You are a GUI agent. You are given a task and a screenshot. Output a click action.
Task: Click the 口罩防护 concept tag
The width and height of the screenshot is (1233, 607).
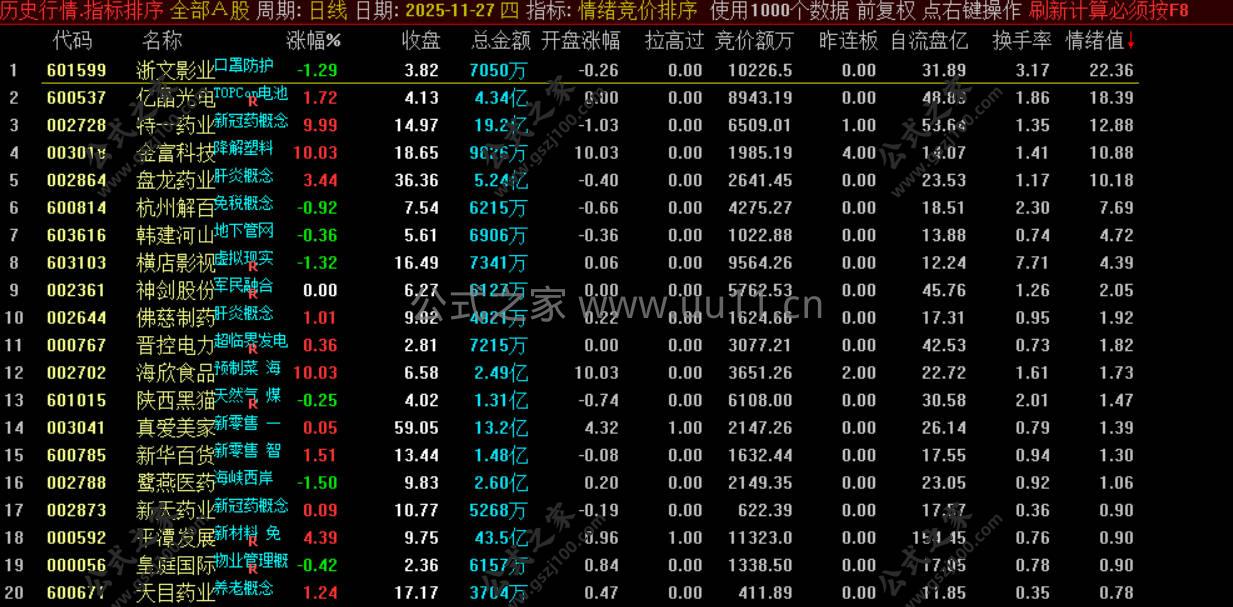tap(243, 66)
